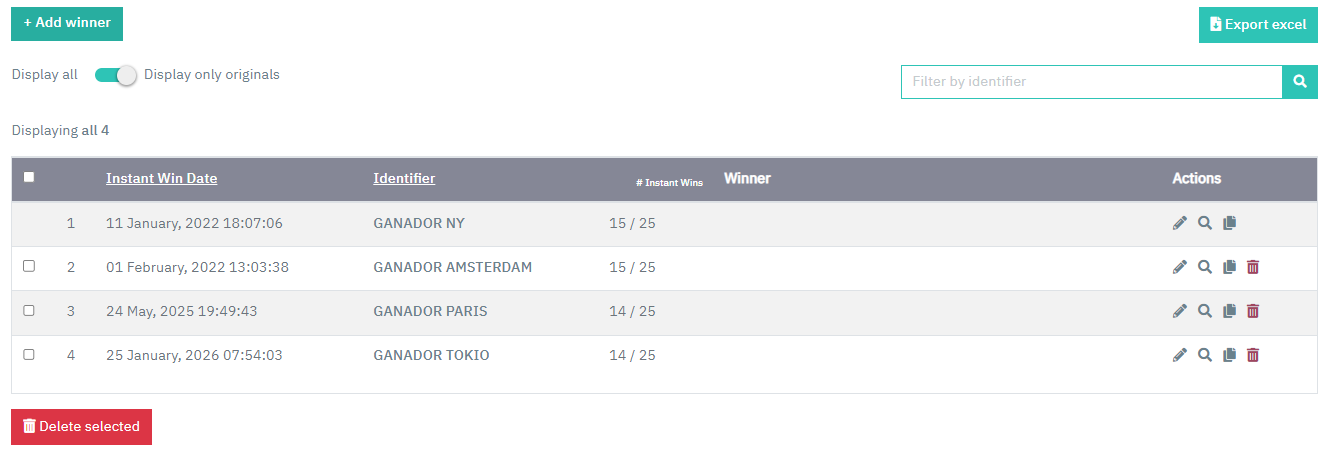Sort table by Identifier column
The width and height of the screenshot is (1323, 457).
404,179
